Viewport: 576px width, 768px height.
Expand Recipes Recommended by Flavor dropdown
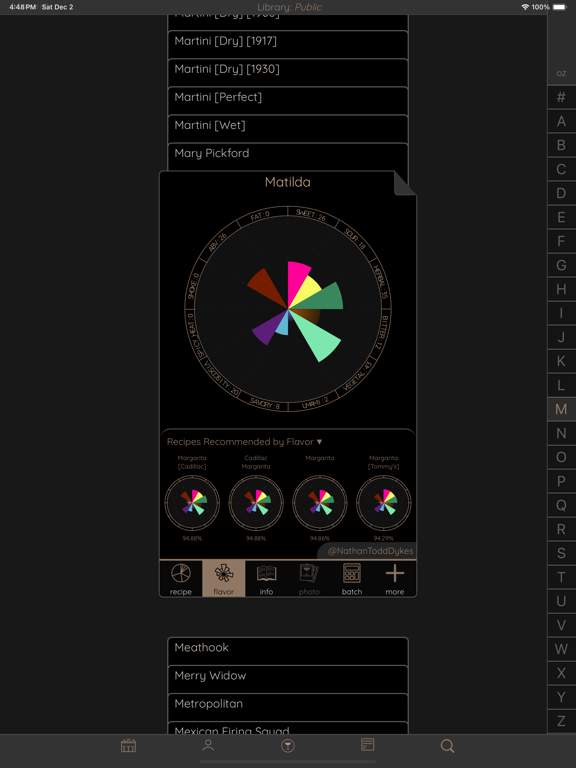tap(244, 442)
